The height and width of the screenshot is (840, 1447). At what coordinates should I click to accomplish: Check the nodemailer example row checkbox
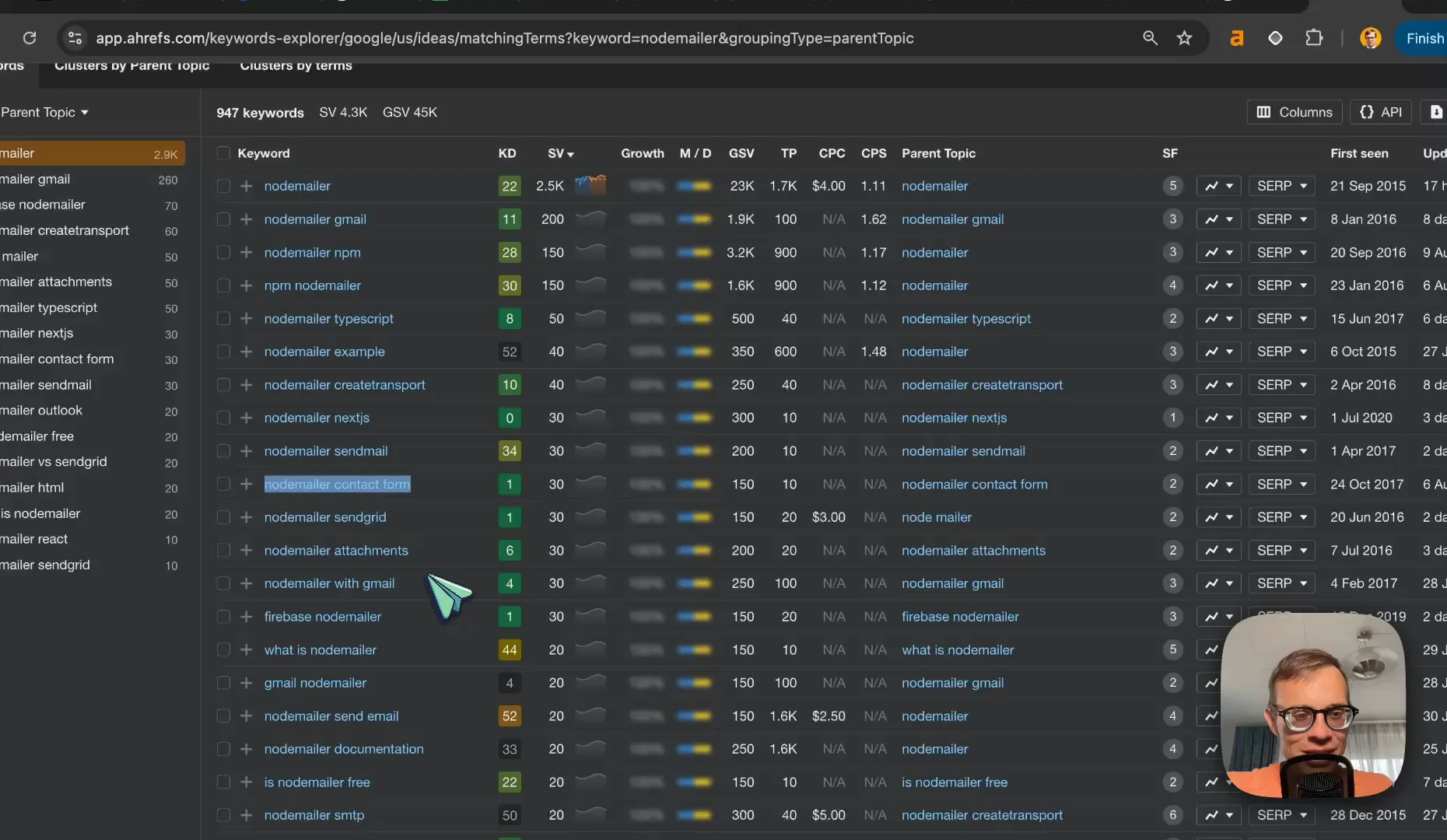[223, 352]
